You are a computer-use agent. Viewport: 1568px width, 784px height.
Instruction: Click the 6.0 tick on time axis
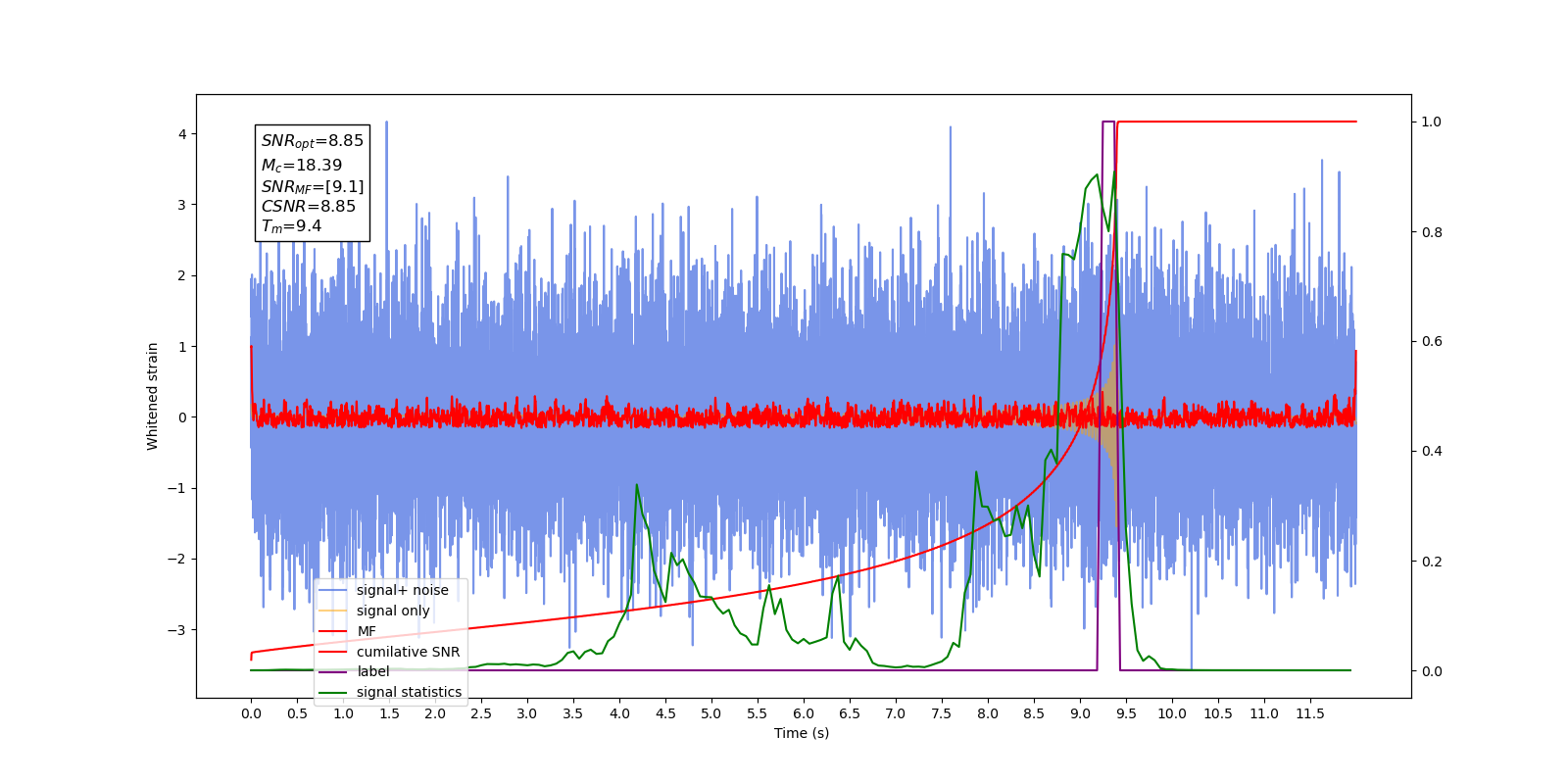coord(804,713)
